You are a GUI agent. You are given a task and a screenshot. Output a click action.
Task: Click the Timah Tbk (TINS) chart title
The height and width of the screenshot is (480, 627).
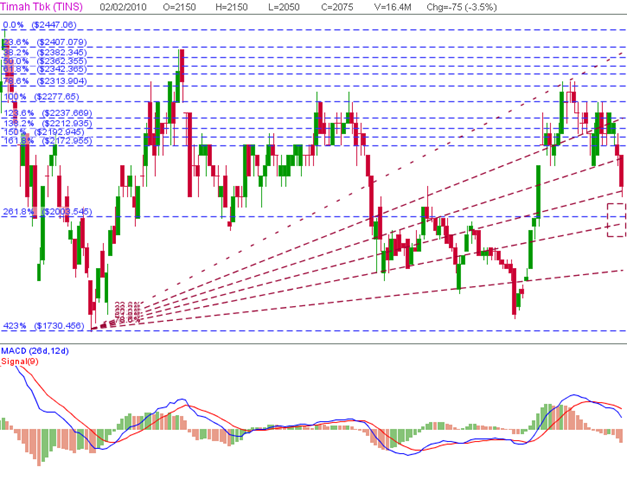click(x=42, y=7)
